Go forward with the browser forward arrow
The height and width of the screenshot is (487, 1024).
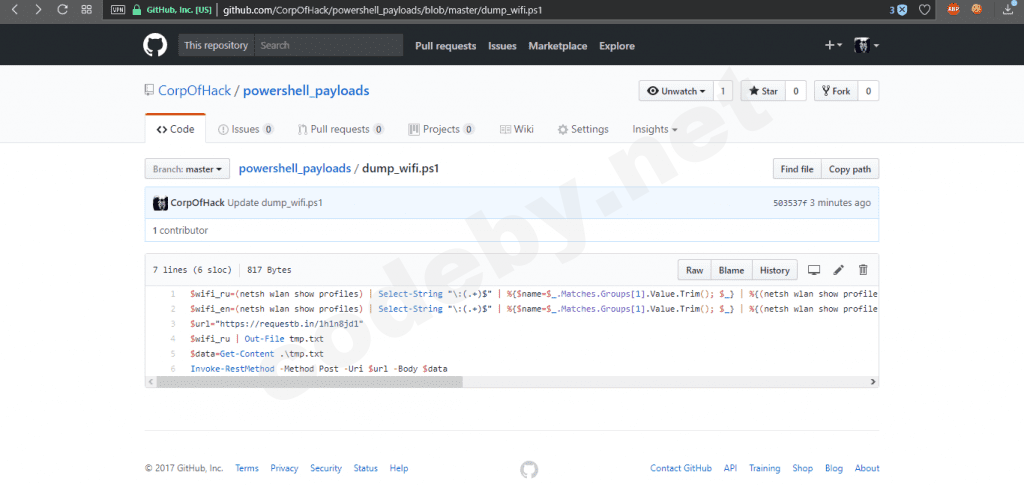pos(38,10)
